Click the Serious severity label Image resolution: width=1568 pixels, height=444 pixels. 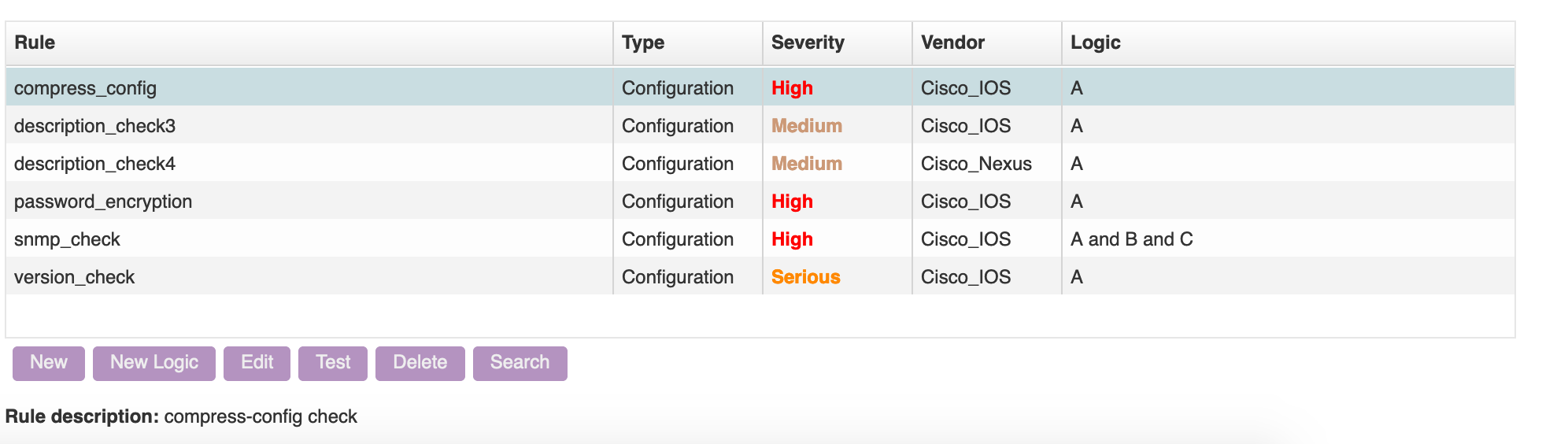(805, 277)
